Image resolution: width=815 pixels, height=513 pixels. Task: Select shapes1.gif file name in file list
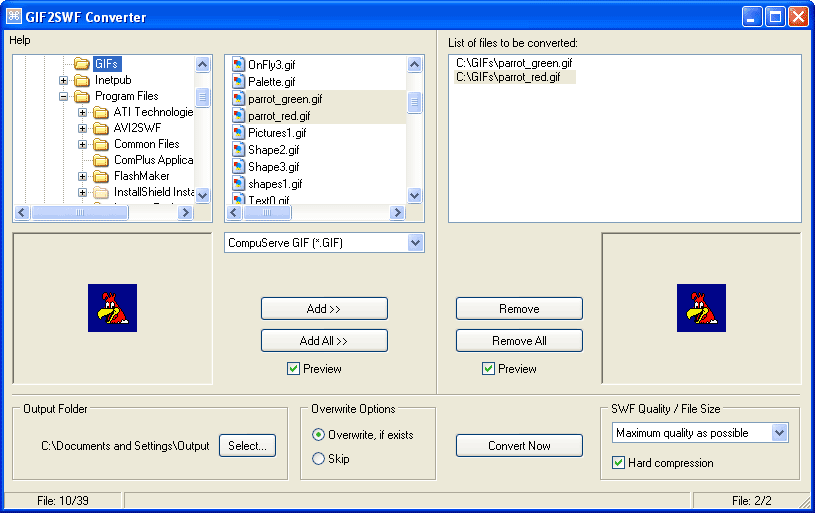[x=275, y=183]
